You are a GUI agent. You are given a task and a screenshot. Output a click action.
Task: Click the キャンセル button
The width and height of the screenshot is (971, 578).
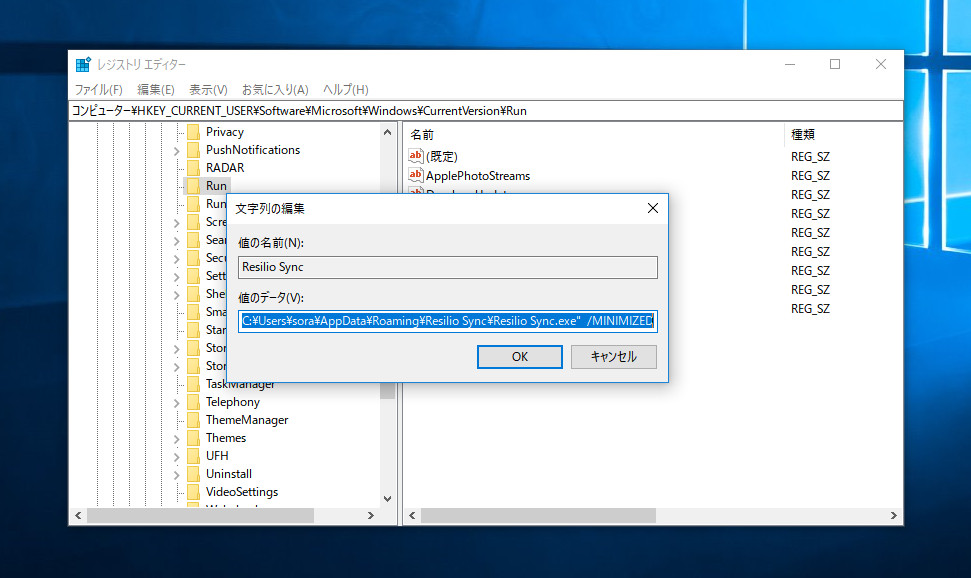click(x=614, y=357)
